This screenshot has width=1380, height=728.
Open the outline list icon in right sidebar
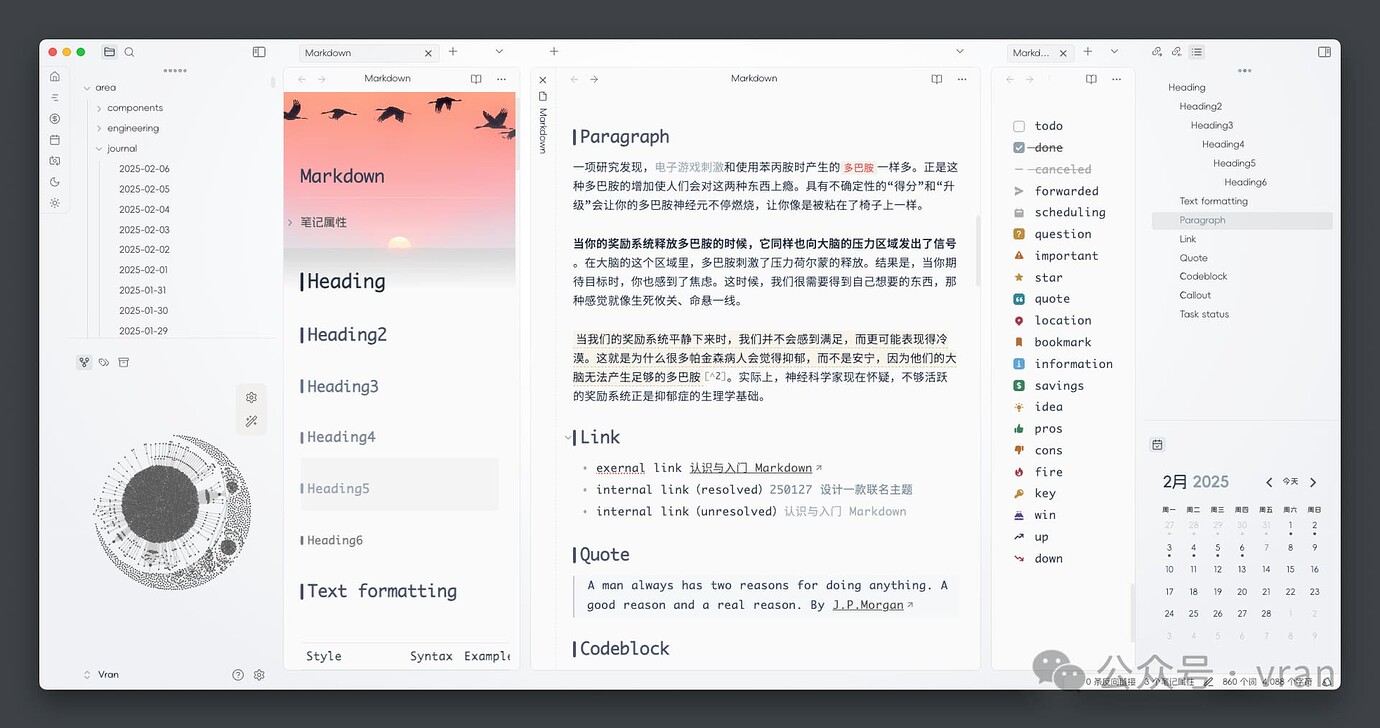tap(1197, 52)
